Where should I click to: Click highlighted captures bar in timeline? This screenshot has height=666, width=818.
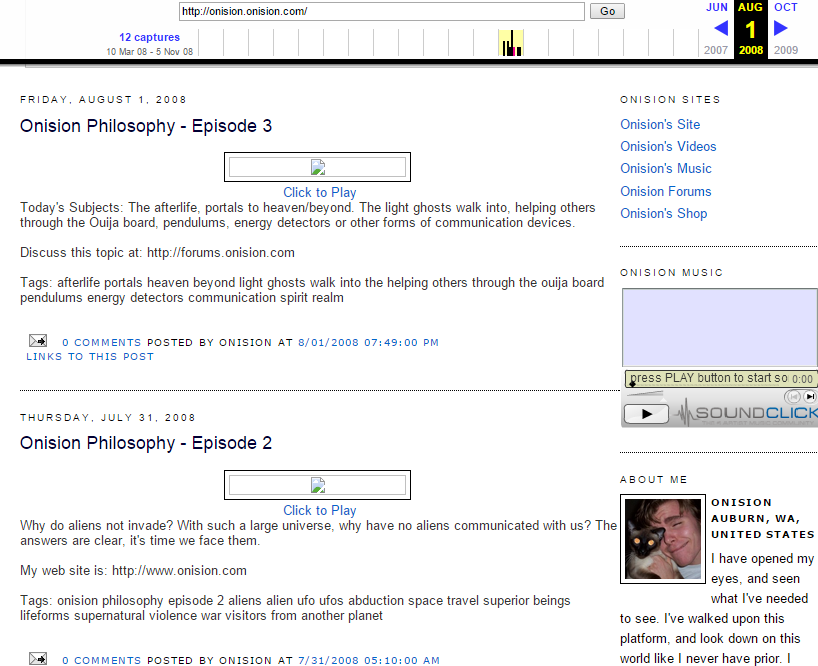[511, 43]
